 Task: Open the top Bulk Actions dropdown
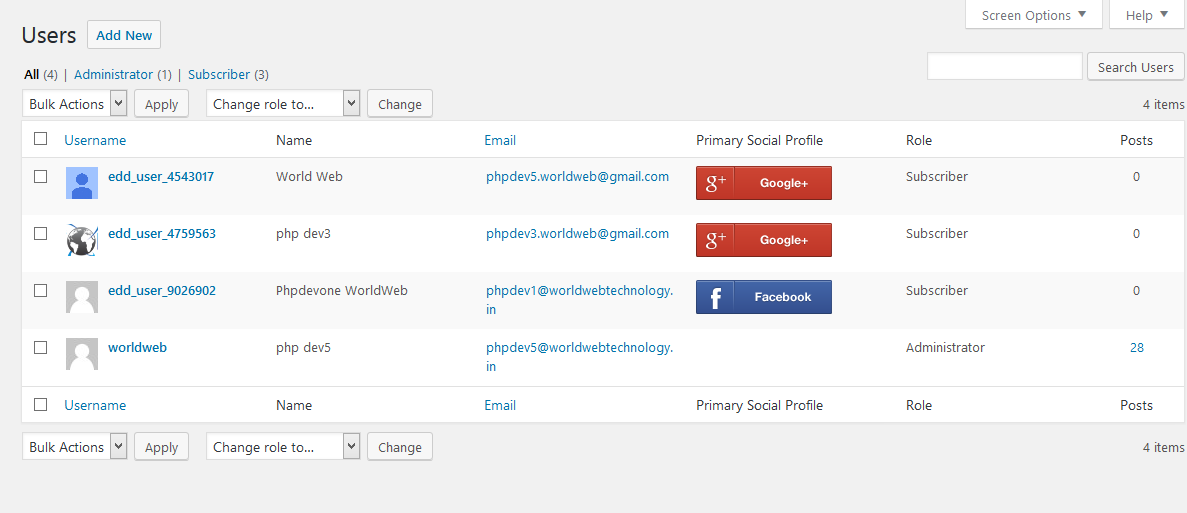point(75,104)
